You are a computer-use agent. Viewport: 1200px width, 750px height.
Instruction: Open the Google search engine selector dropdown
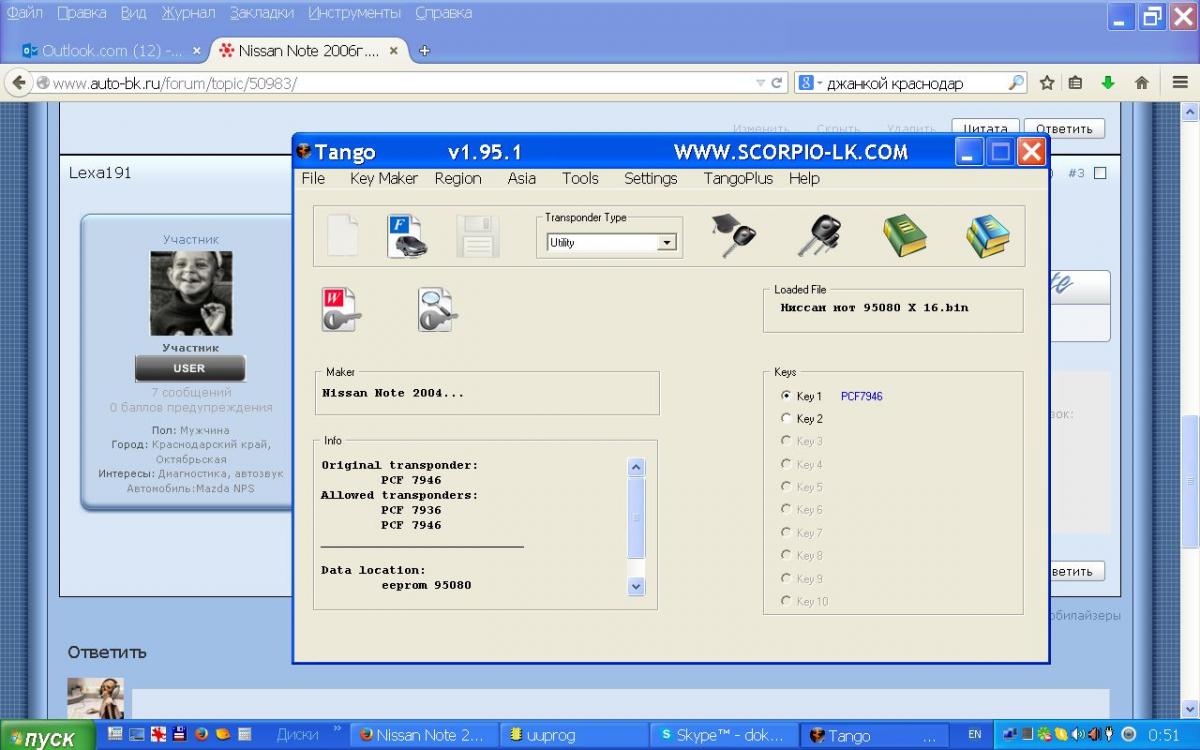point(808,83)
